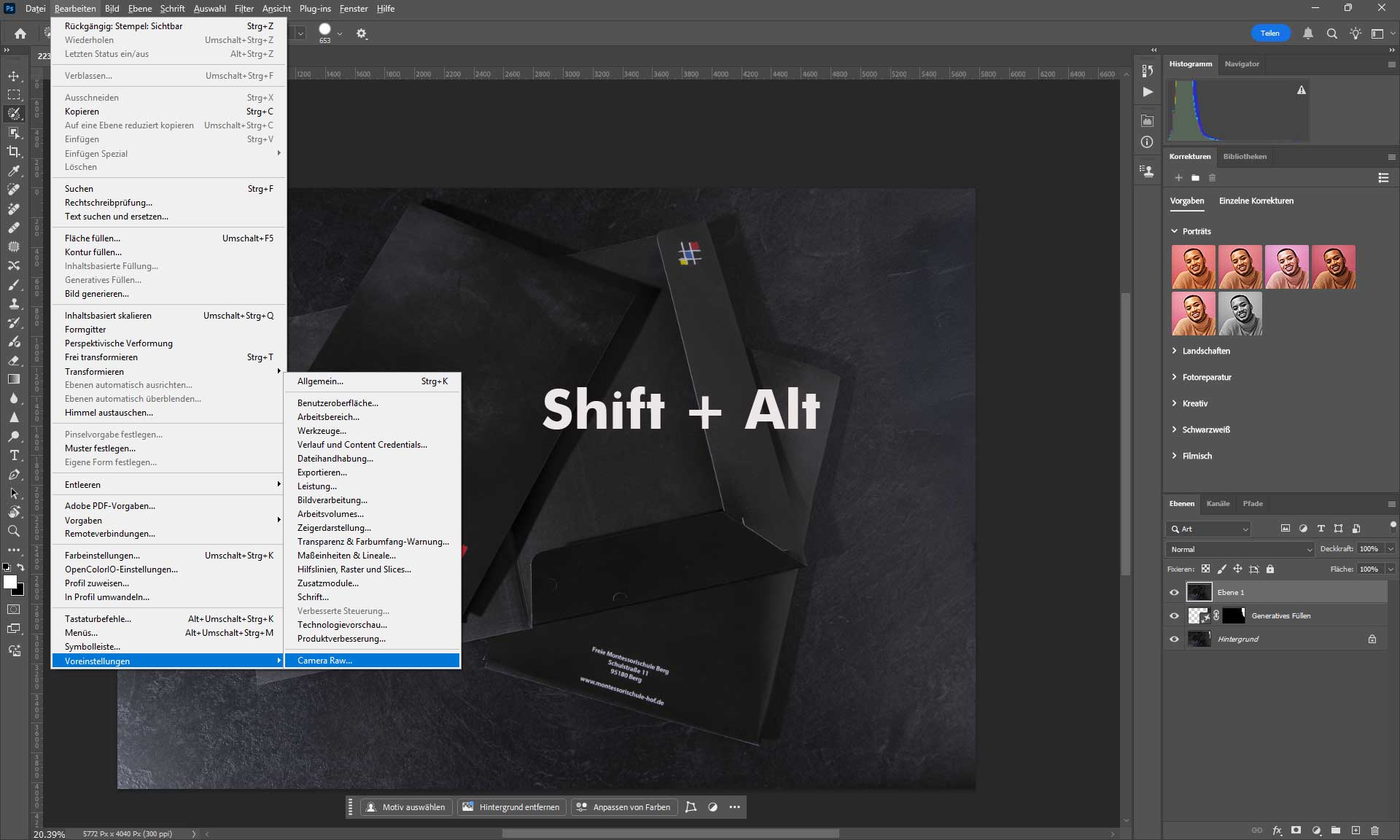Open the Normal blend mode dropdown

(x=1240, y=549)
